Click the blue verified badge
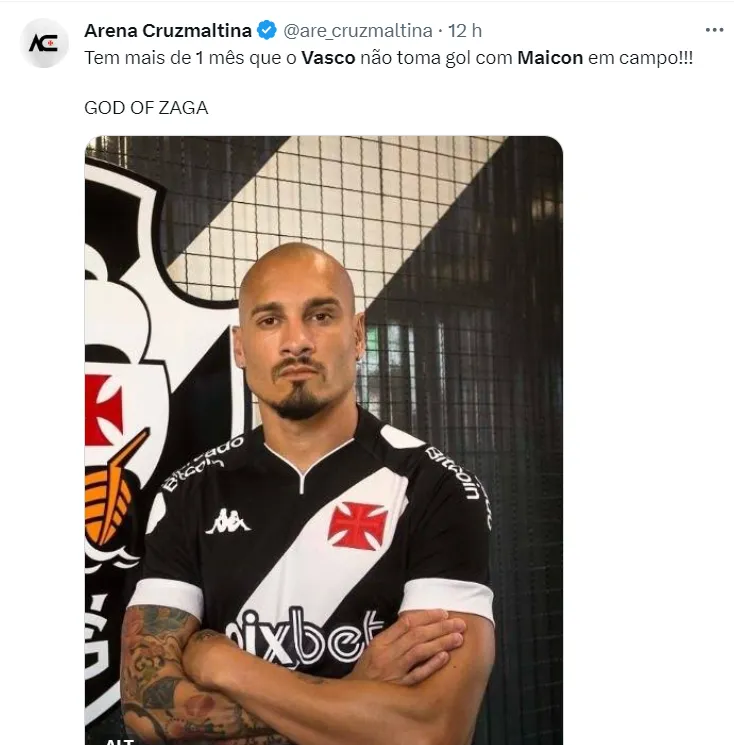734x745 pixels. tap(267, 30)
